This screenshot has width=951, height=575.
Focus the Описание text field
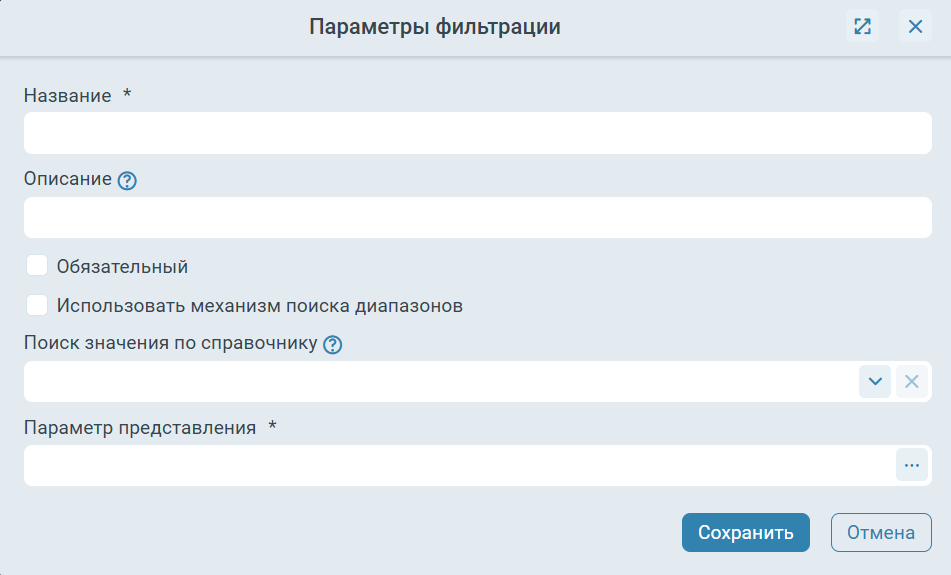(477, 217)
